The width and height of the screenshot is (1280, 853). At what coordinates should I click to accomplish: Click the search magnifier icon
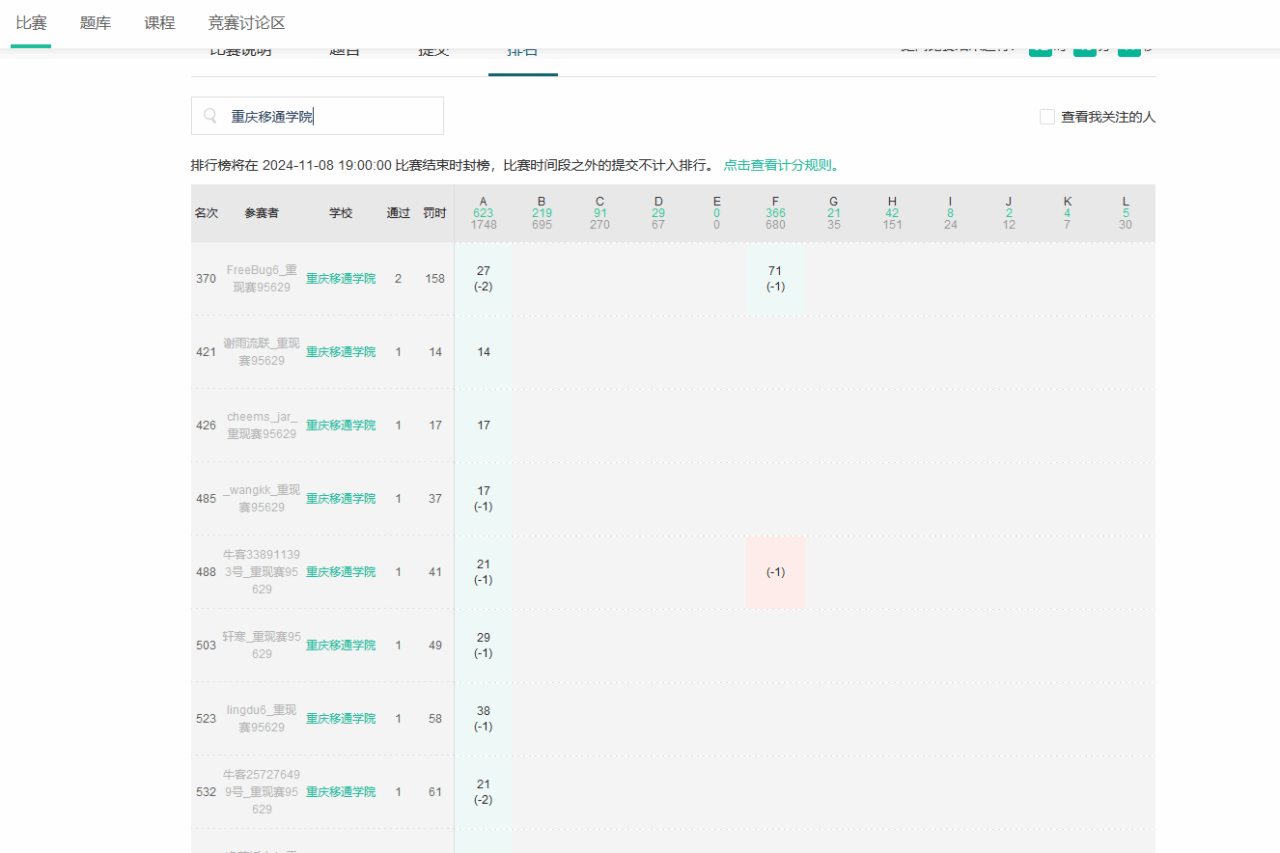point(210,116)
